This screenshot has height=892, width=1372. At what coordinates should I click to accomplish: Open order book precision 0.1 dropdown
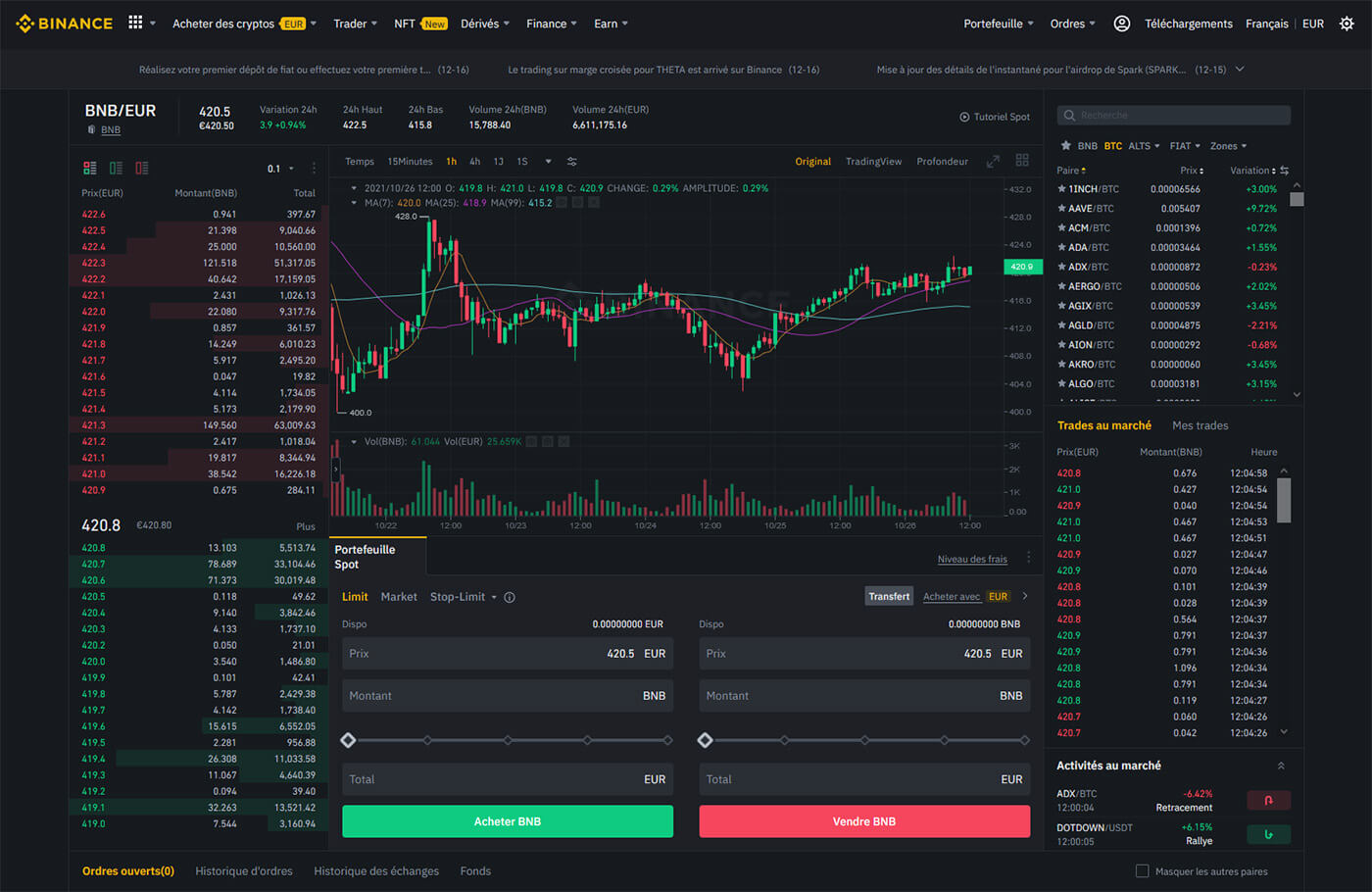[x=280, y=169]
